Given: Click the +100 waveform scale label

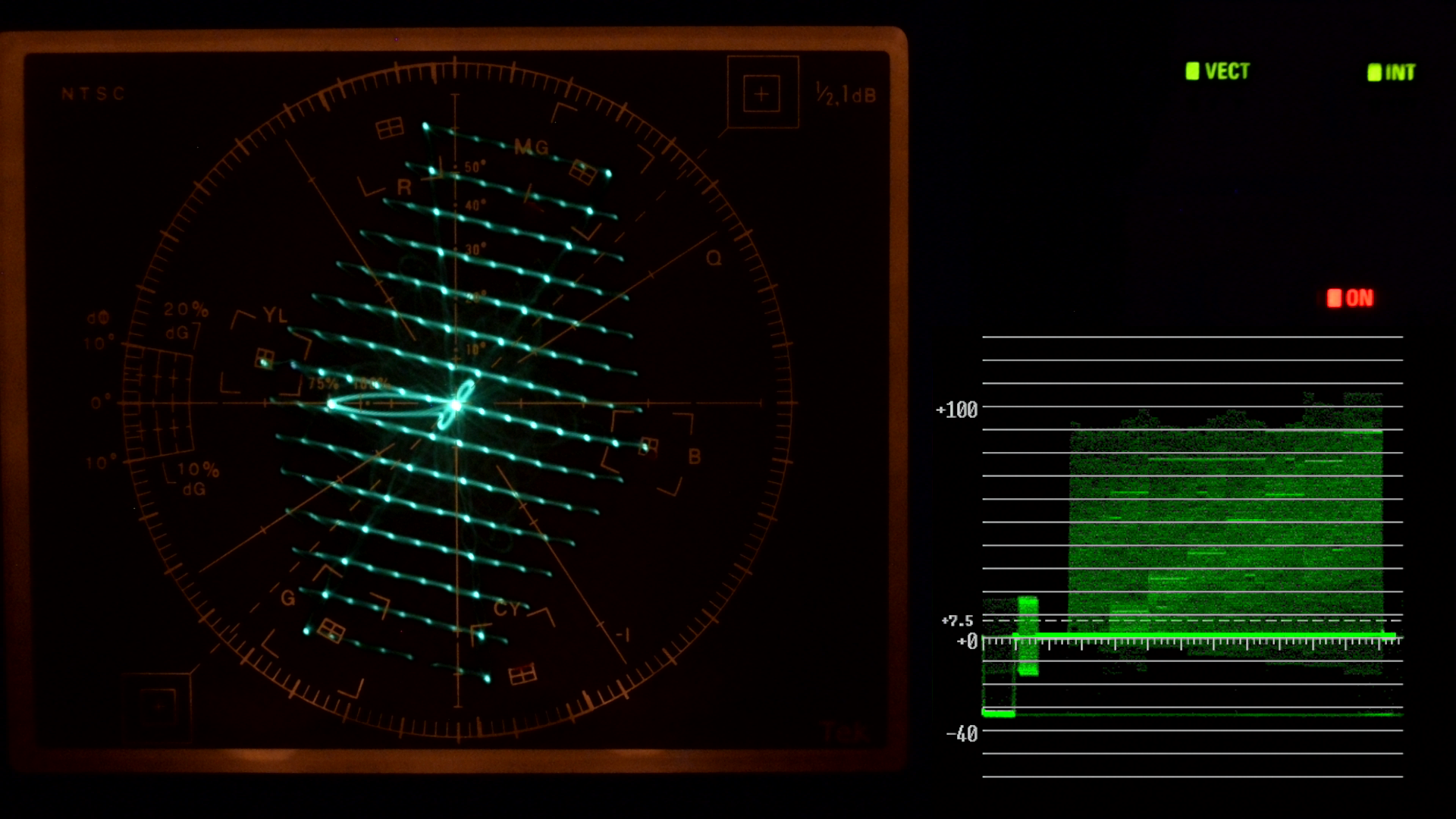Looking at the screenshot, I should point(957,410).
